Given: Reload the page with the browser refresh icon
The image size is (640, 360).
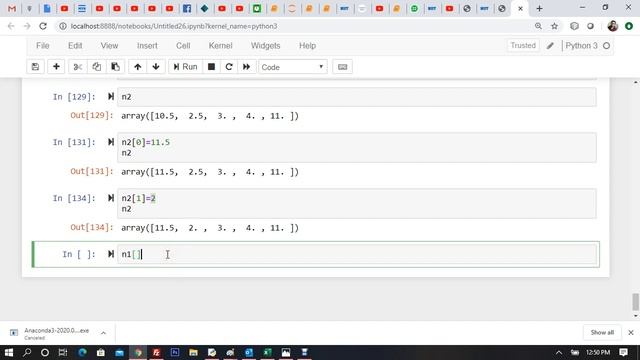Looking at the screenshot, I should 43,26.
